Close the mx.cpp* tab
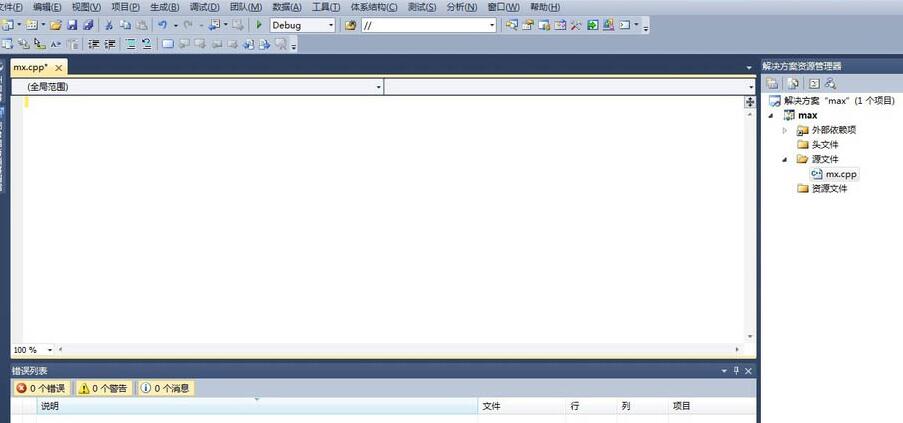 coord(59,67)
